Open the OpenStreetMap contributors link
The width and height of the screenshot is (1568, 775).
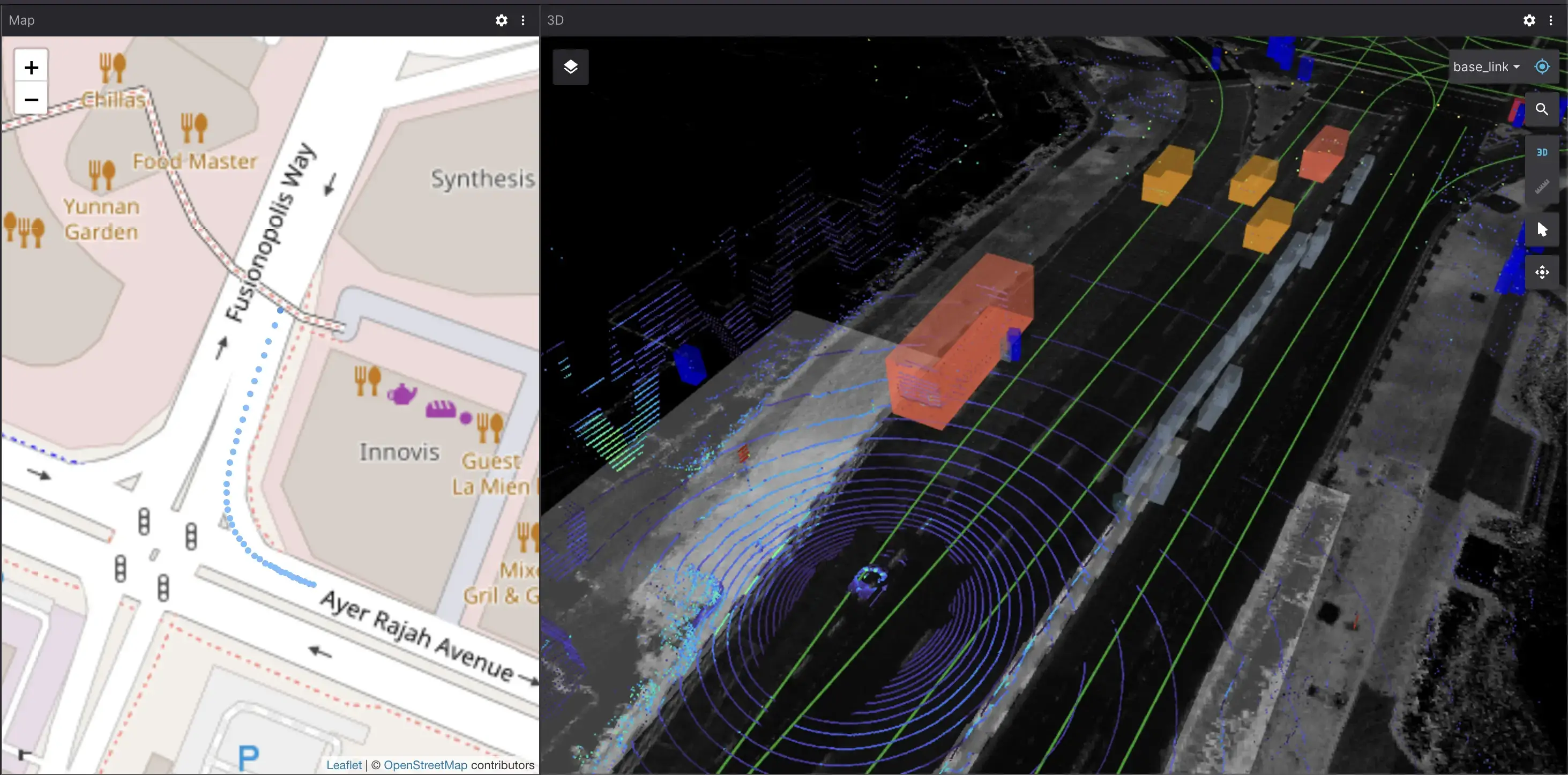(x=426, y=765)
